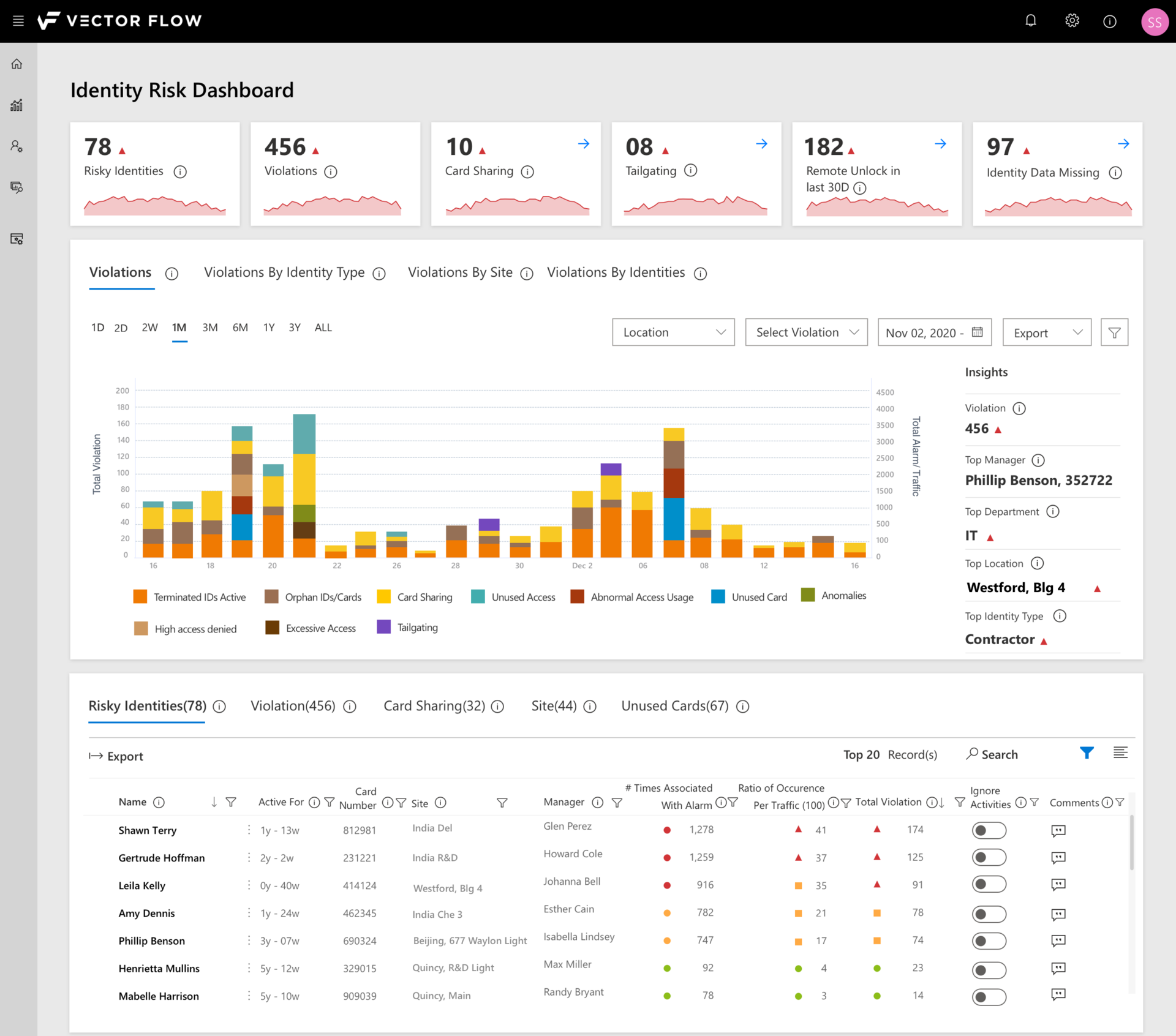Open analytics chart icon in sidebar
The height and width of the screenshot is (1036, 1176).
(x=17, y=105)
